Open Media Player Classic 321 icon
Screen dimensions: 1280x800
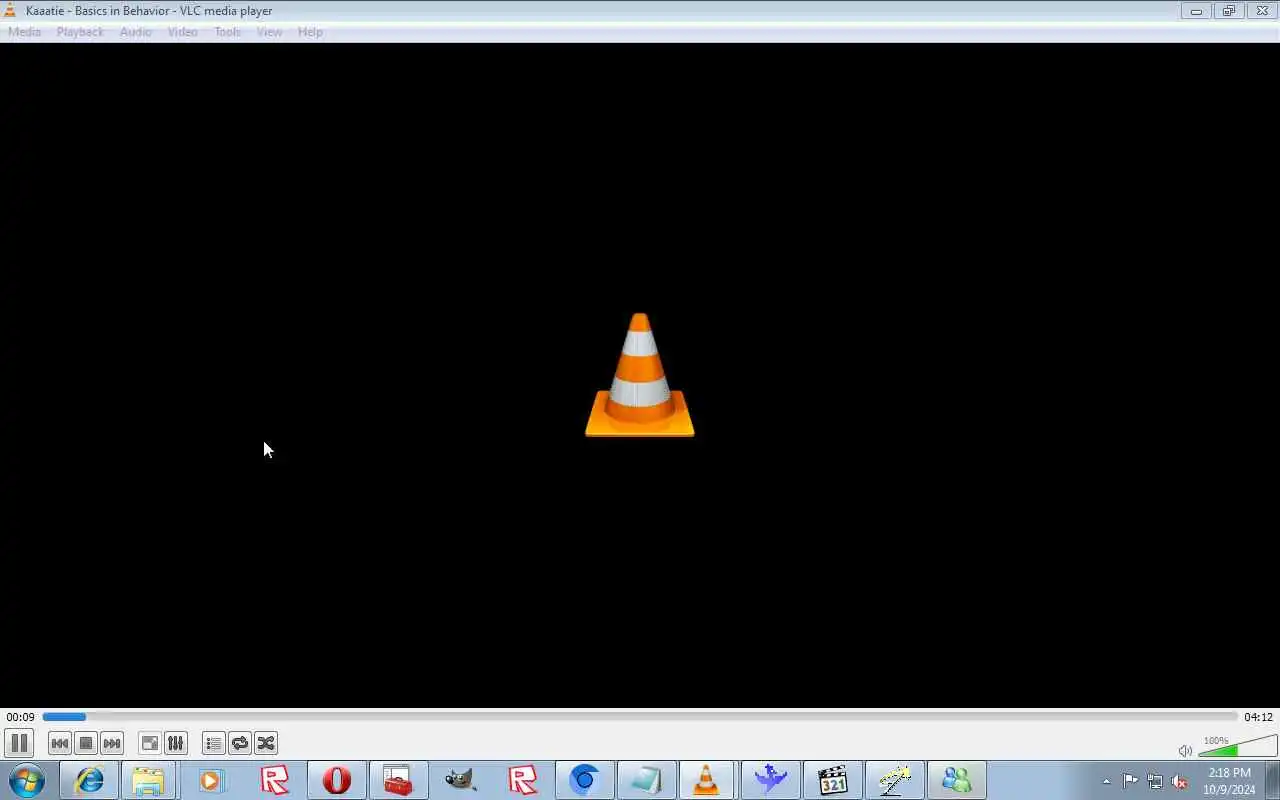832,780
